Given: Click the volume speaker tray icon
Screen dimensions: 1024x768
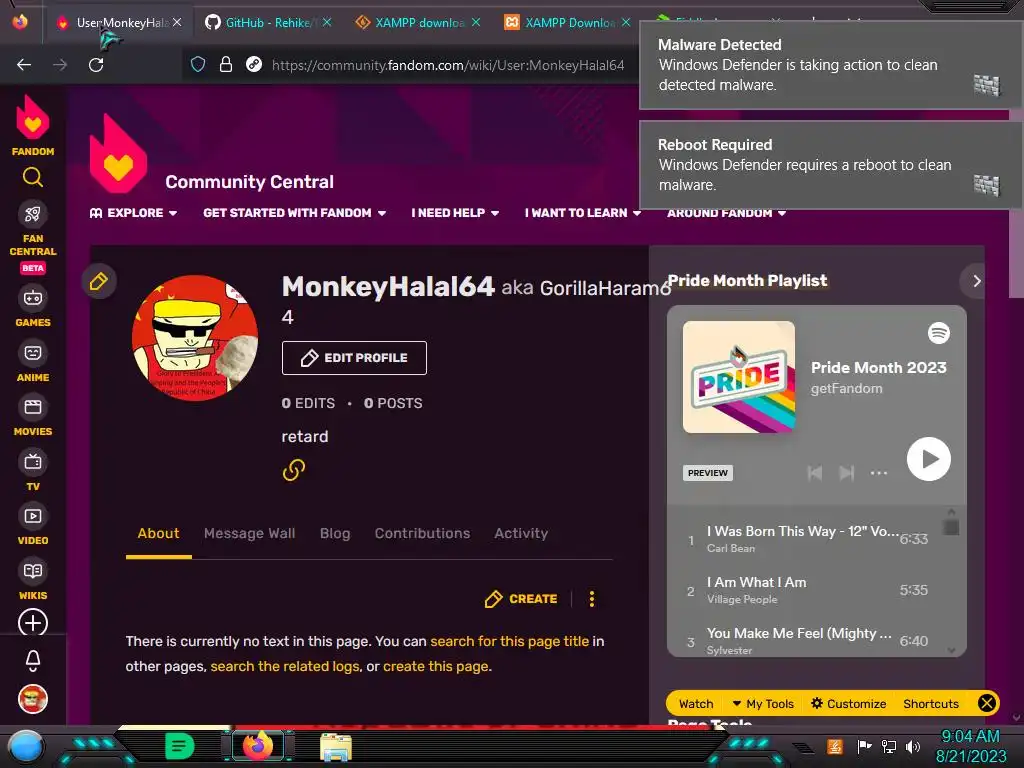Looking at the screenshot, I should pos(913,746).
